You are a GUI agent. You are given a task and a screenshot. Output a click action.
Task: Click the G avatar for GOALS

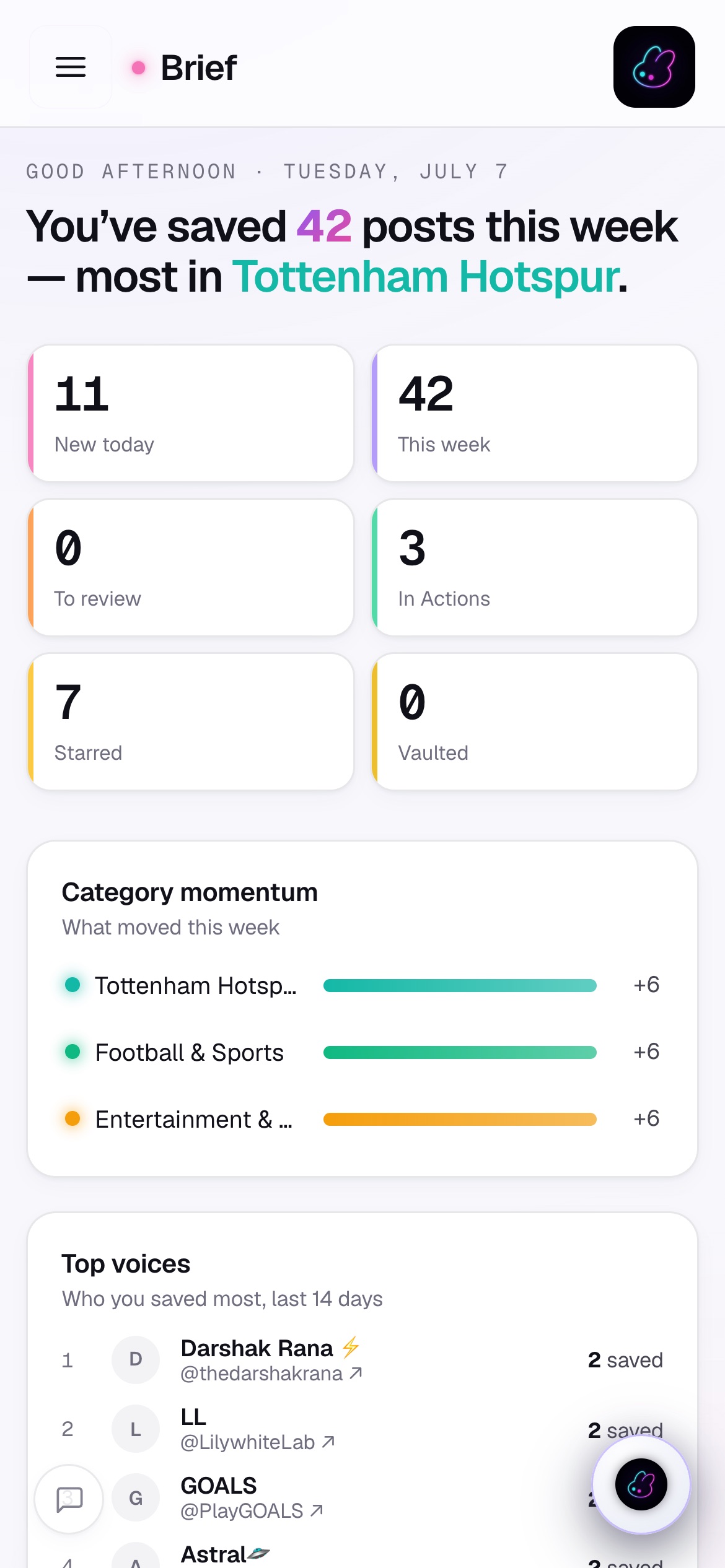[x=136, y=1497]
